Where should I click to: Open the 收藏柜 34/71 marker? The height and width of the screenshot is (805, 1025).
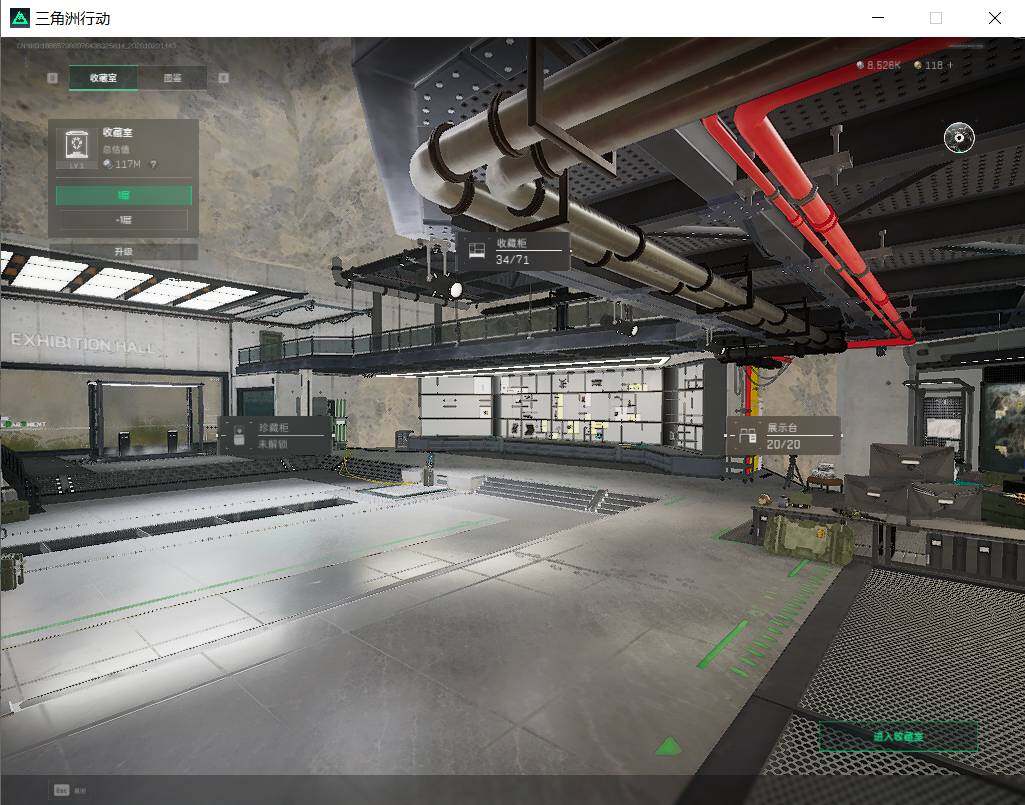pos(512,251)
